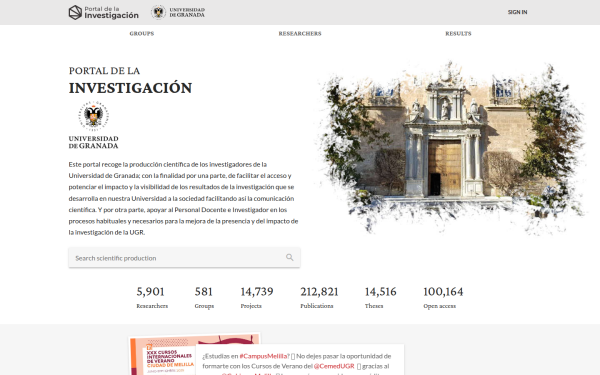Image resolution: width=600 pixels, height=375 pixels.
Task: Click the Portal de la Investigación logo
Action: (x=103, y=12)
